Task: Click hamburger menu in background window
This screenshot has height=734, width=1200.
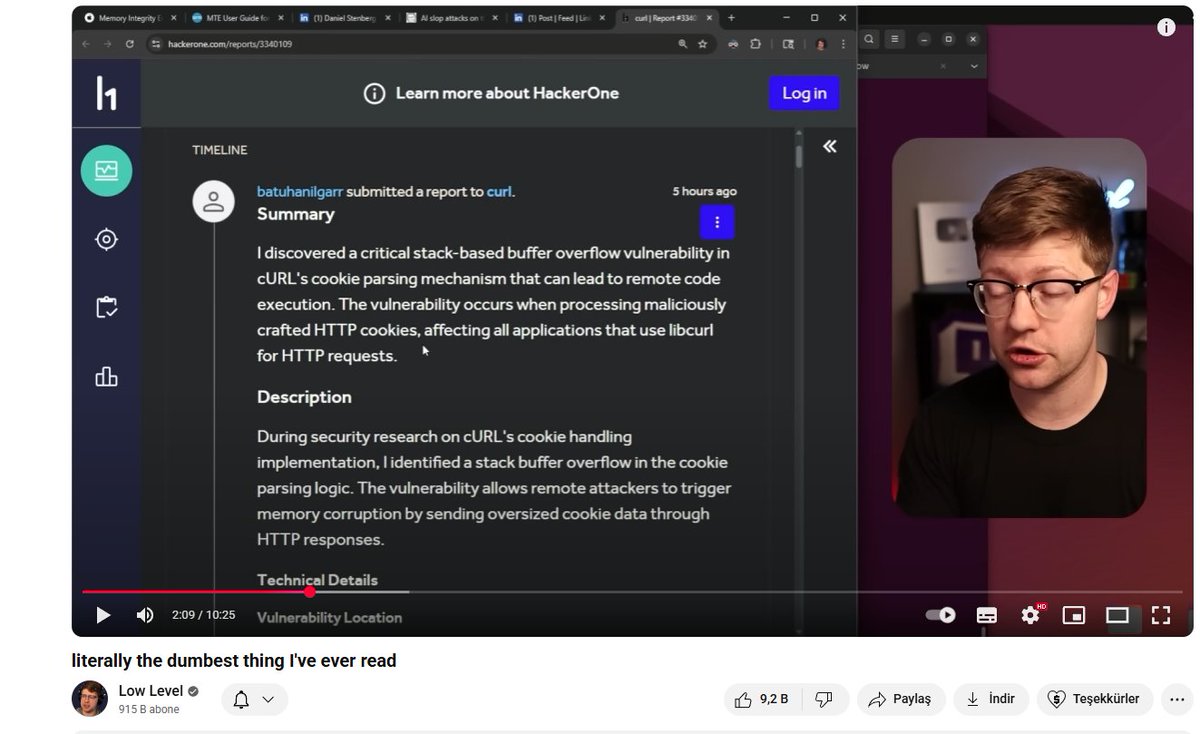Action: [x=895, y=39]
